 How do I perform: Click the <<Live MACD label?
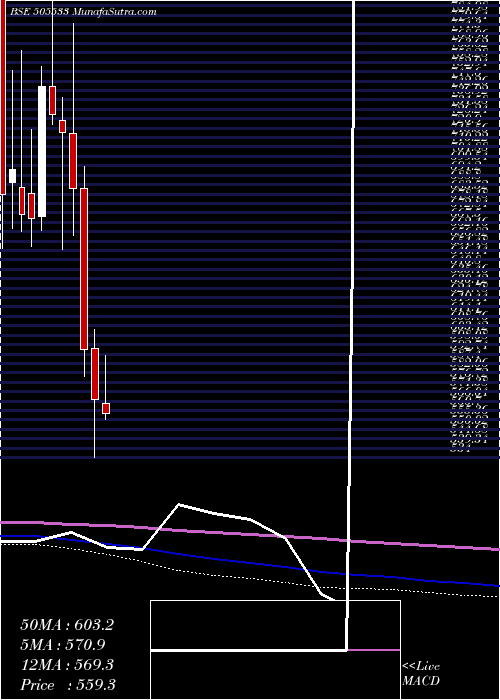point(421,674)
